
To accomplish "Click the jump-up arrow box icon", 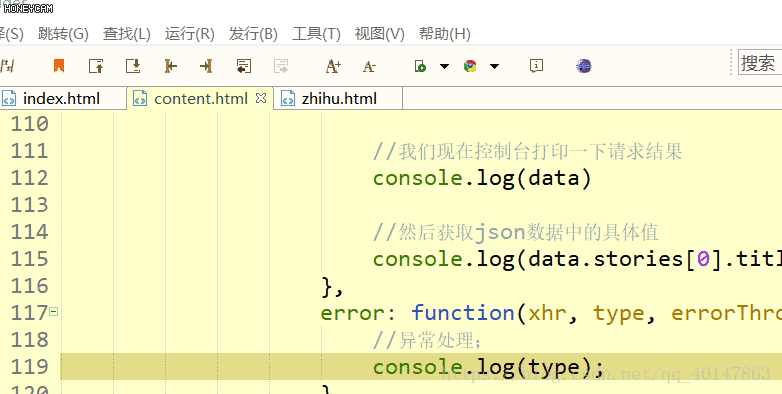I will tap(96, 66).
